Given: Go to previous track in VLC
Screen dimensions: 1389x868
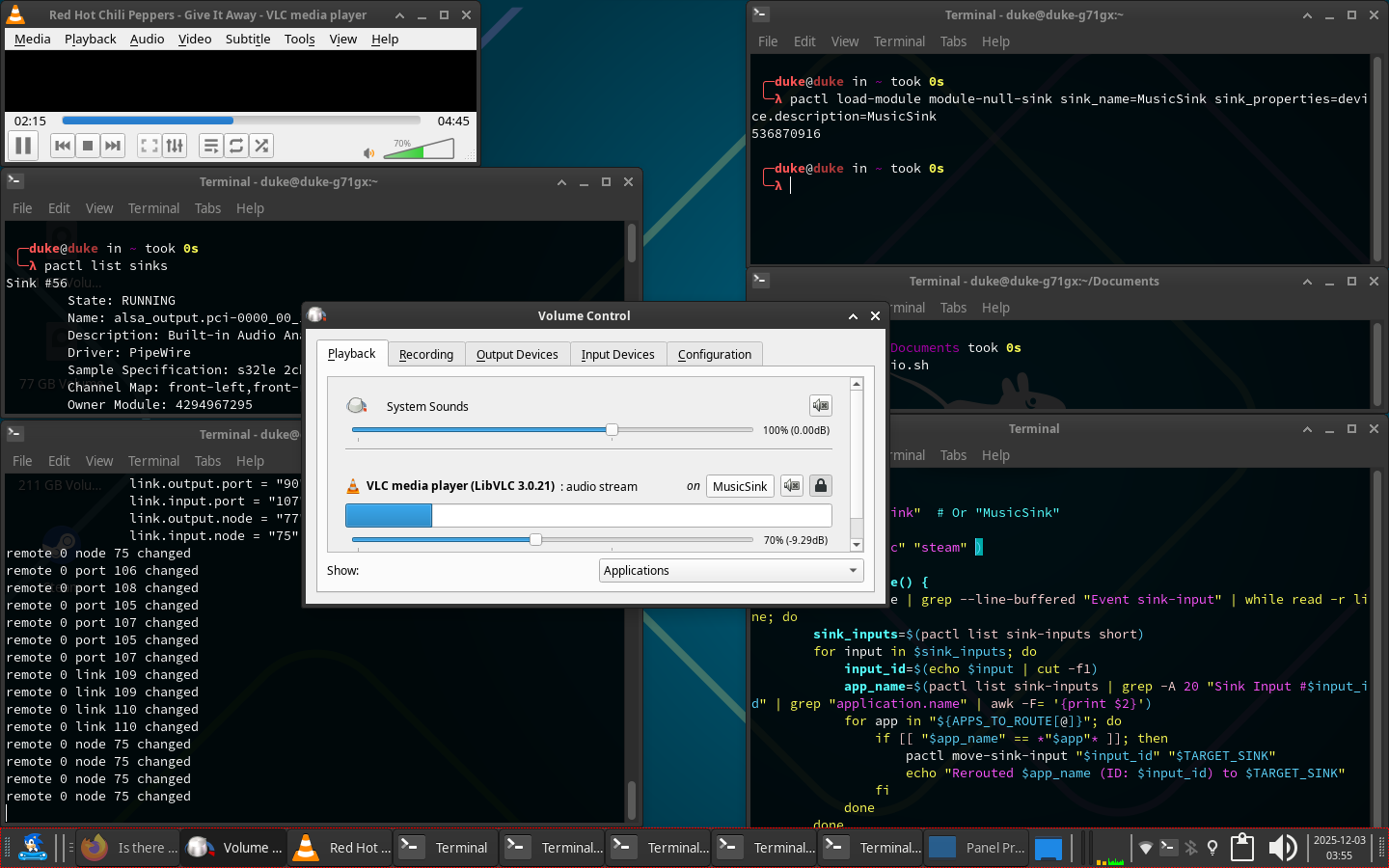Looking at the screenshot, I should click(63, 146).
